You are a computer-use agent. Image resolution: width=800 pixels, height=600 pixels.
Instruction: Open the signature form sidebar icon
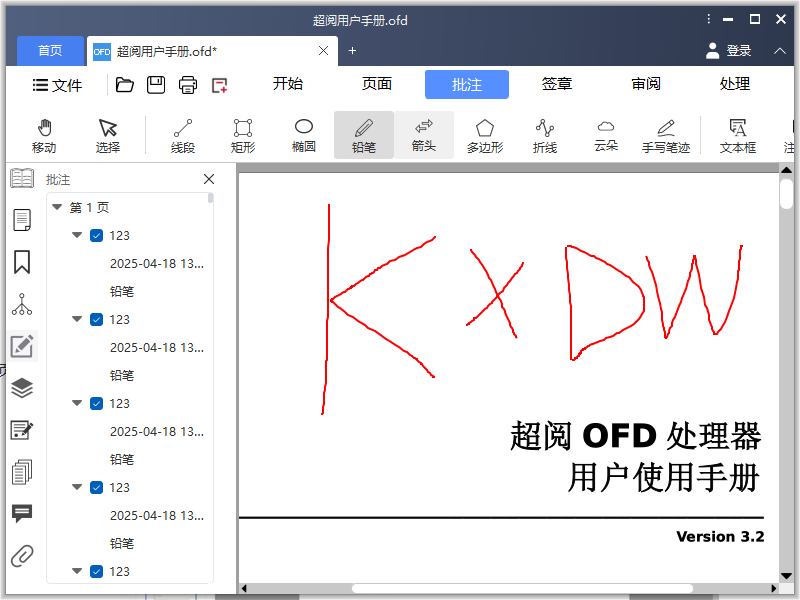[x=22, y=430]
